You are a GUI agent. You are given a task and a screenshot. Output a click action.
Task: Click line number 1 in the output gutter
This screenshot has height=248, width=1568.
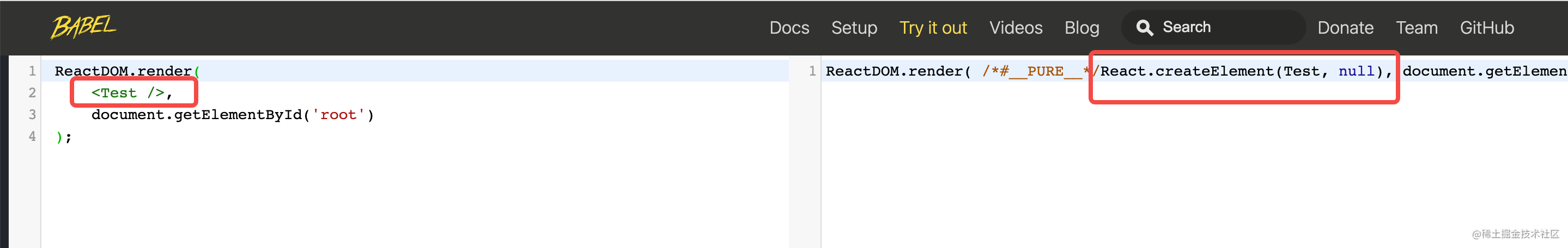point(812,71)
